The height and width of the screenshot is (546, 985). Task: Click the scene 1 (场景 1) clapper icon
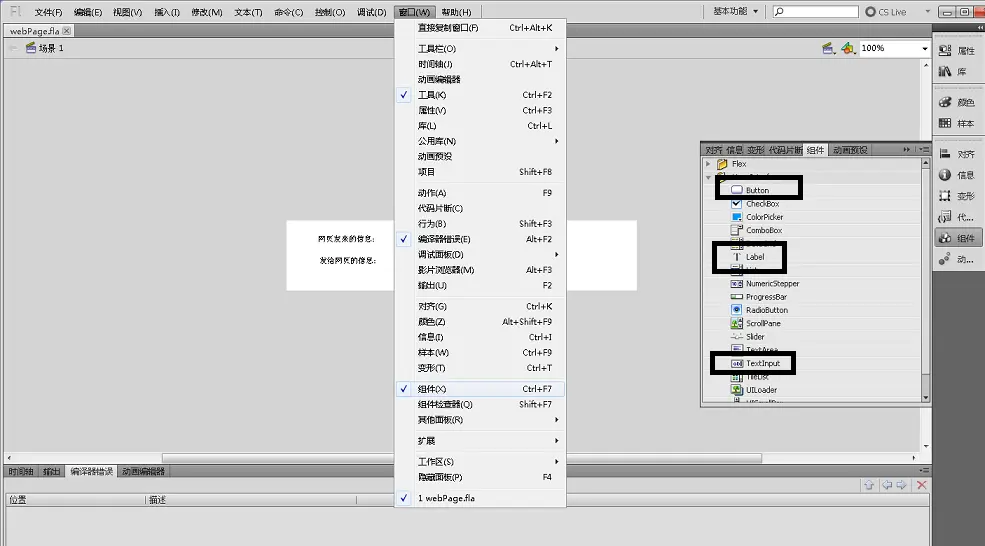pyautogui.click(x=31, y=48)
